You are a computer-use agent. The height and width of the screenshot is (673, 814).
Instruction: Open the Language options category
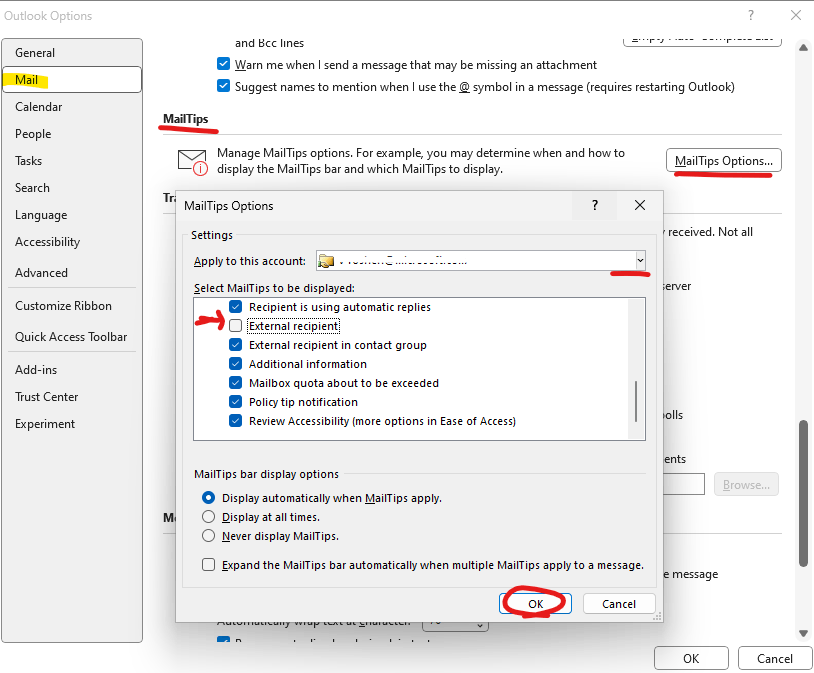click(72, 214)
